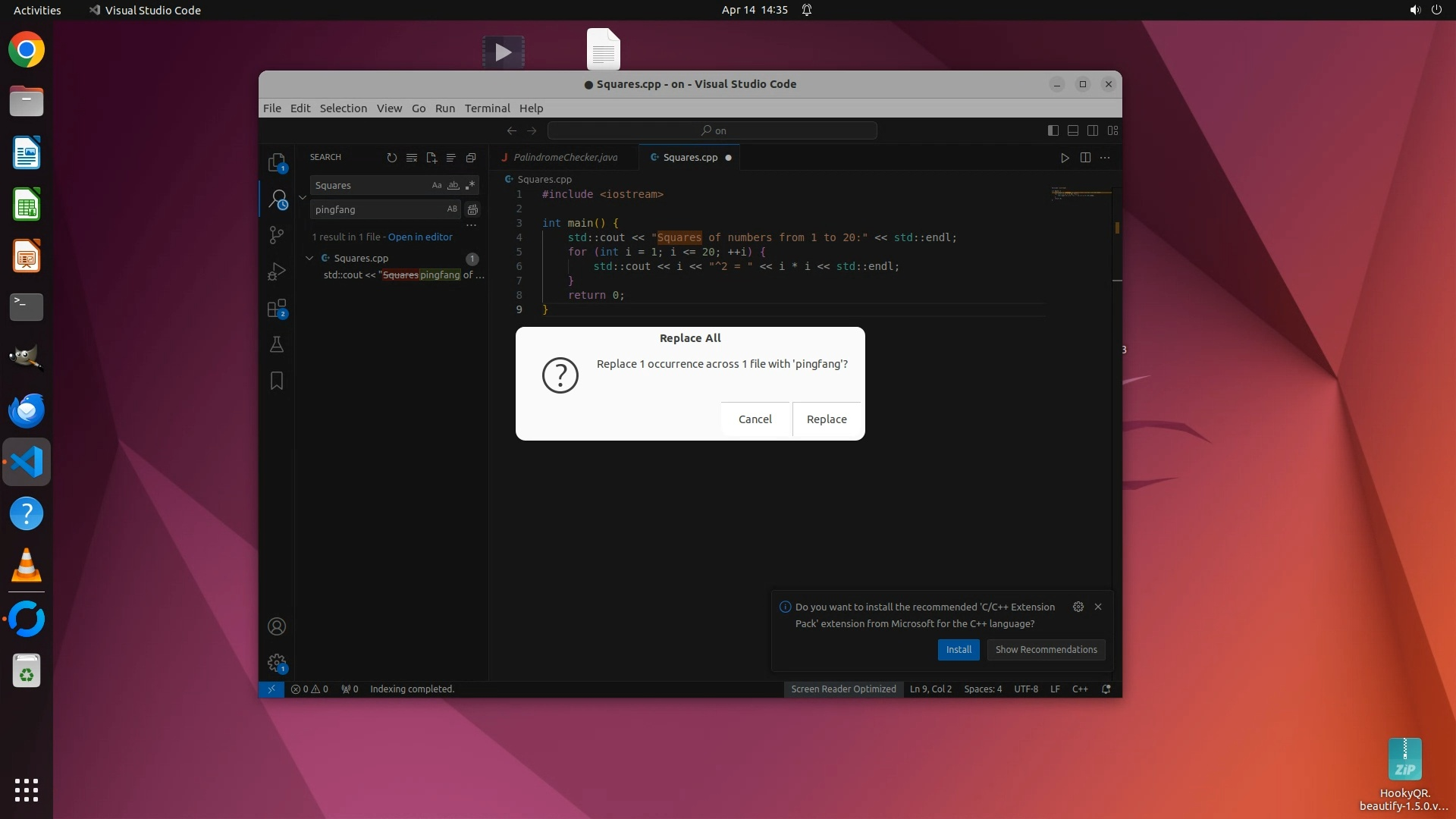Collapse the Squares.cpp result tree
This screenshot has height=819, width=1456.
click(x=309, y=258)
